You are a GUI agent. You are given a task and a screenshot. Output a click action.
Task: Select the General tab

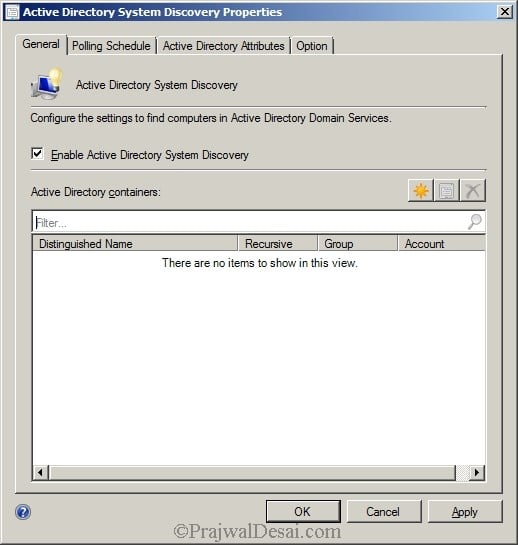click(x=41, y=44)
